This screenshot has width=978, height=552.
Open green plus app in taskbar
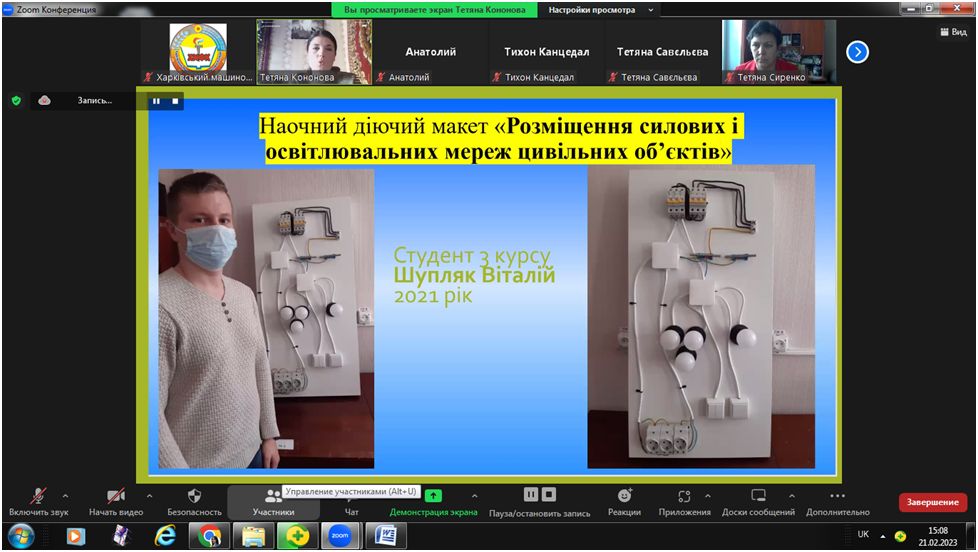point(298,536)
